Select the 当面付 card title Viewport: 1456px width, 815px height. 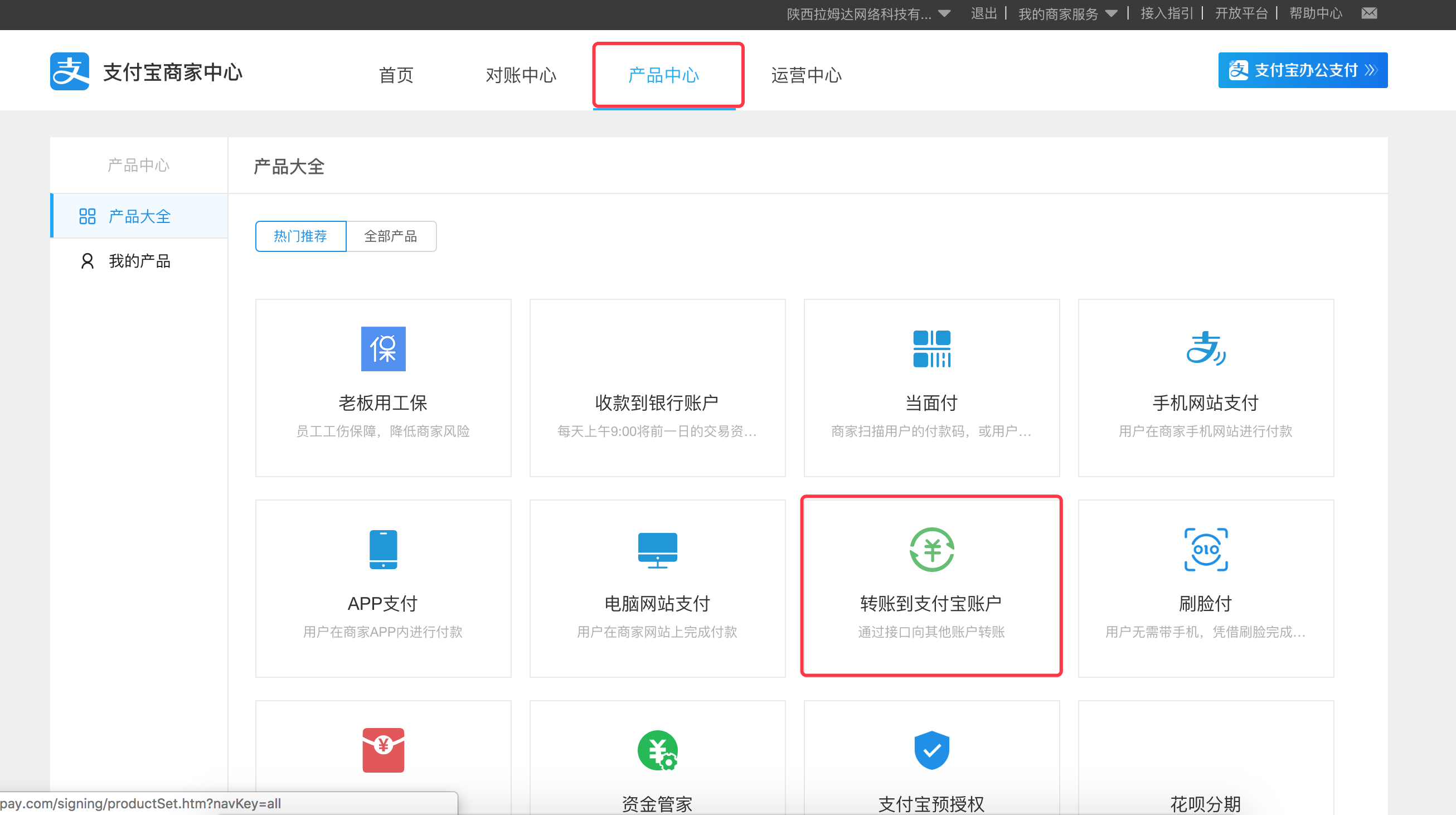(x=931, y=403)
